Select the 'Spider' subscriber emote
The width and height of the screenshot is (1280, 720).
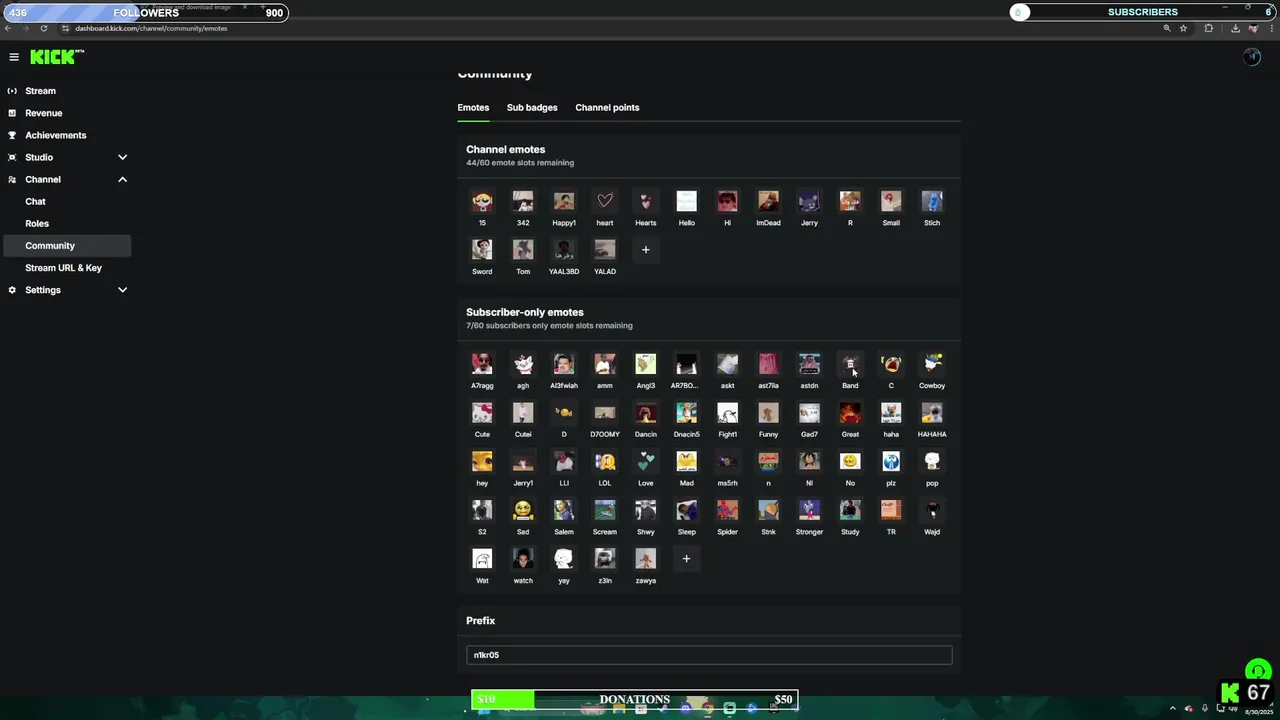coord(727,511)
